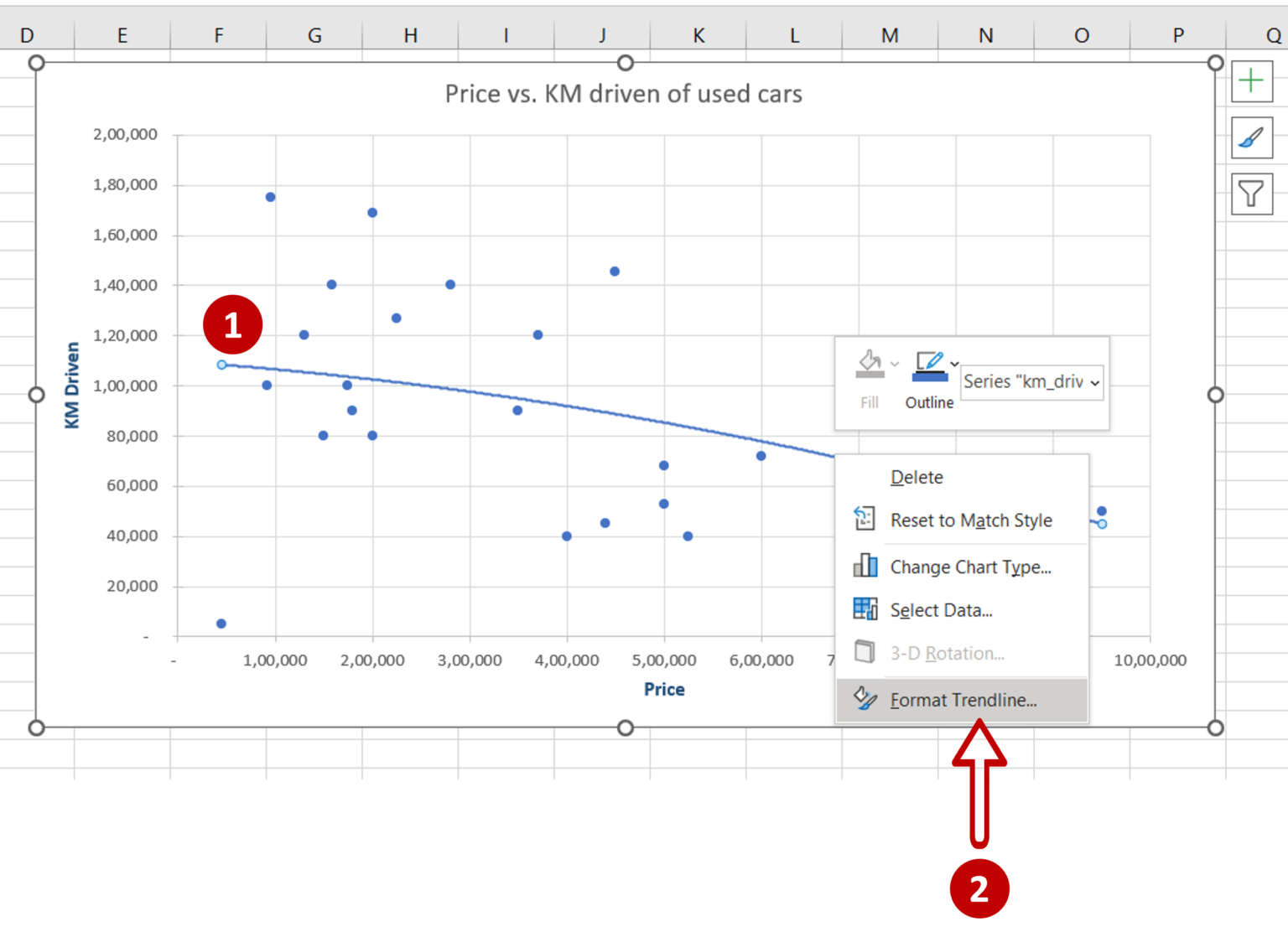
Task: Click the Fill paint bucket icon
Action: click(x=869, y=362)
